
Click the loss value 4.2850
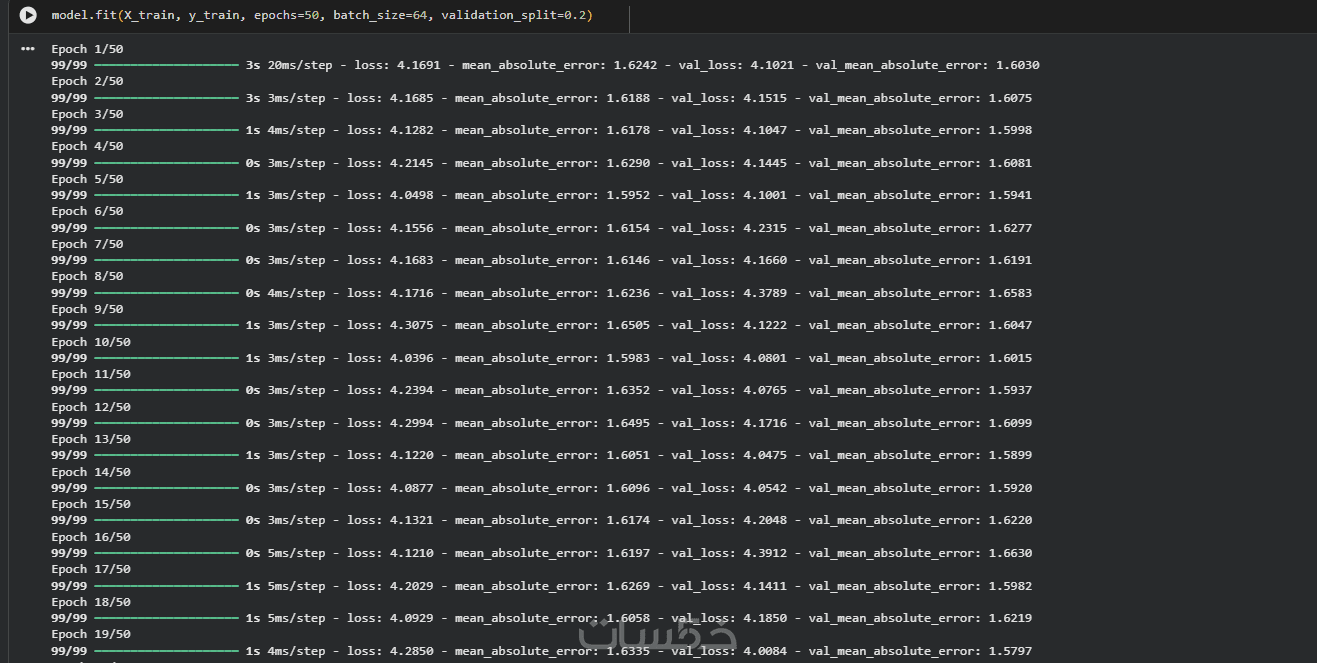click(412, 651)
